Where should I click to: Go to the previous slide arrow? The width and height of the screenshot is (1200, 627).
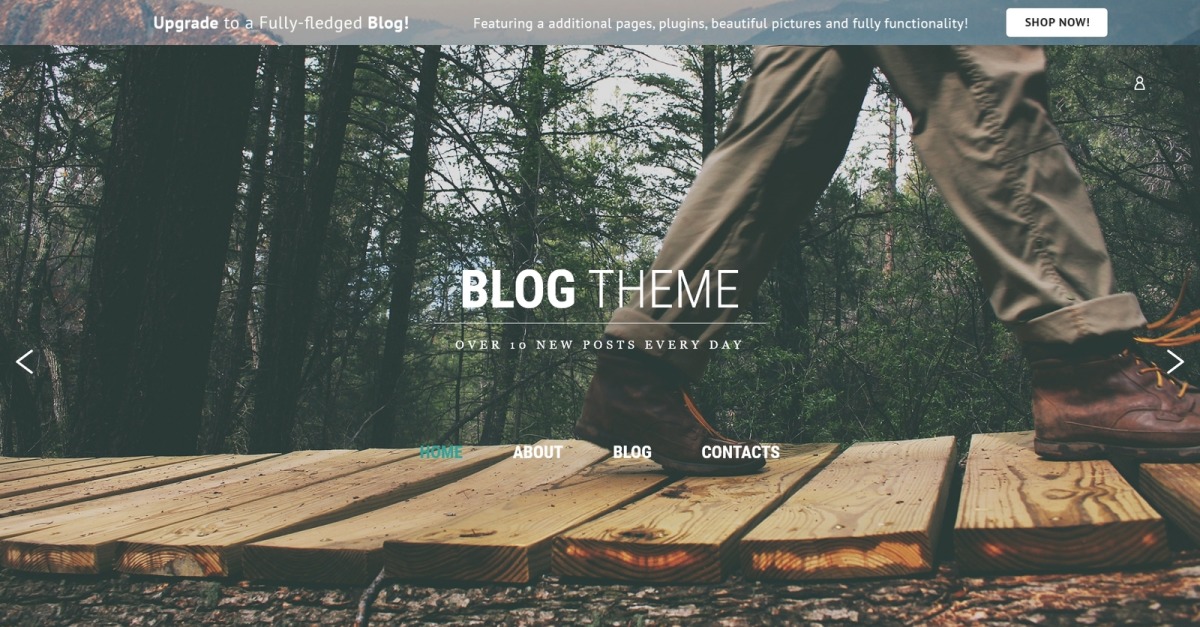pyautogui.click(x=25, y=362)
